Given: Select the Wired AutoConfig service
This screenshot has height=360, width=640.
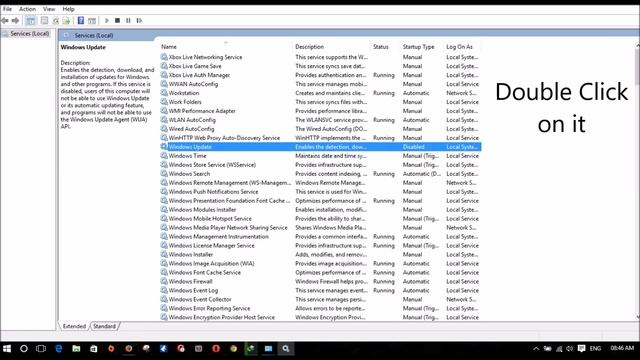Looking at the screenshot, I should [x=320, y=129].
